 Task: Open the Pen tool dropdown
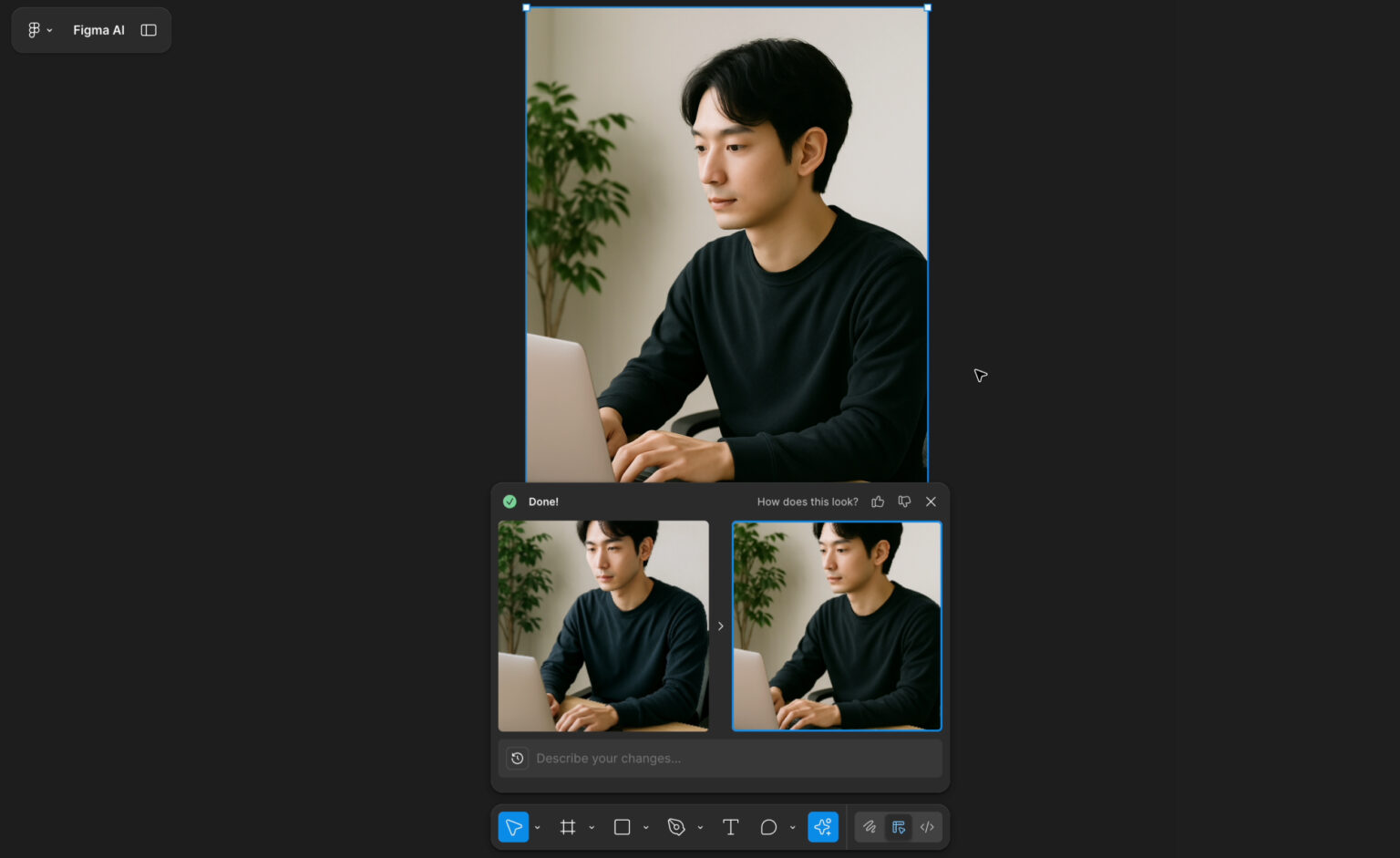point(700,827)
